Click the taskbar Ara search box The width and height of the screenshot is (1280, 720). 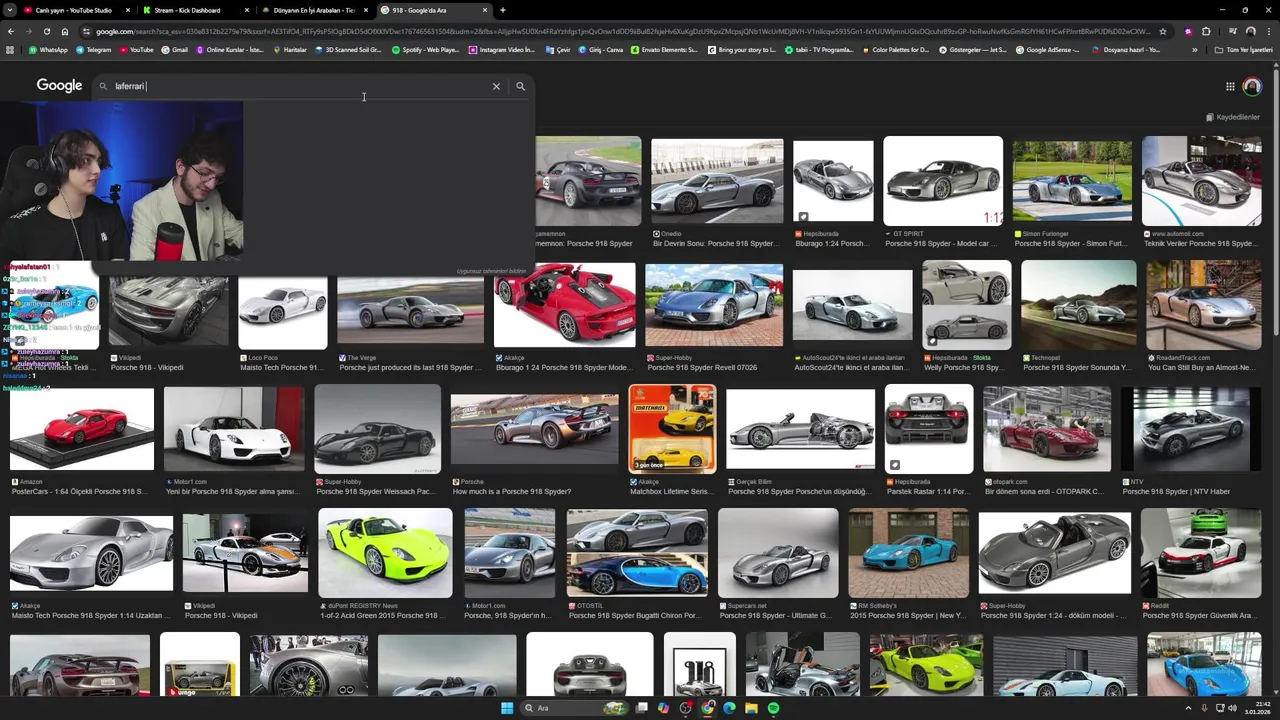point(573,708)
